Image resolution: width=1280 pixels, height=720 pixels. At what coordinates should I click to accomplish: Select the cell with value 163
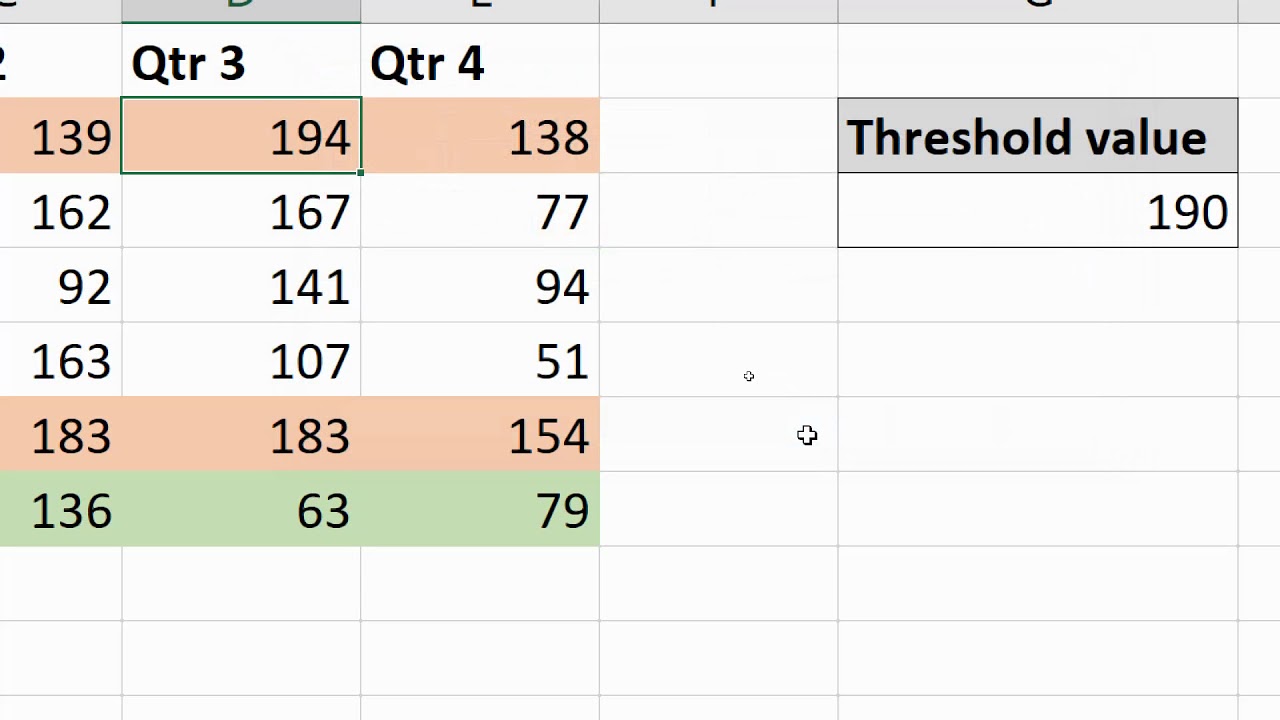pyautogui.click(x=60, y=360)
